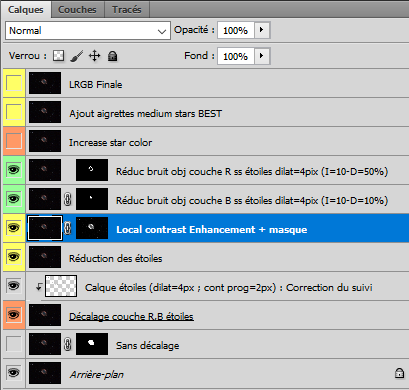Image resolution: width=409 pixels, height=390 pixels.
Task: Select Increase star color layer thumbnail
Action: [x=45, y=141]
